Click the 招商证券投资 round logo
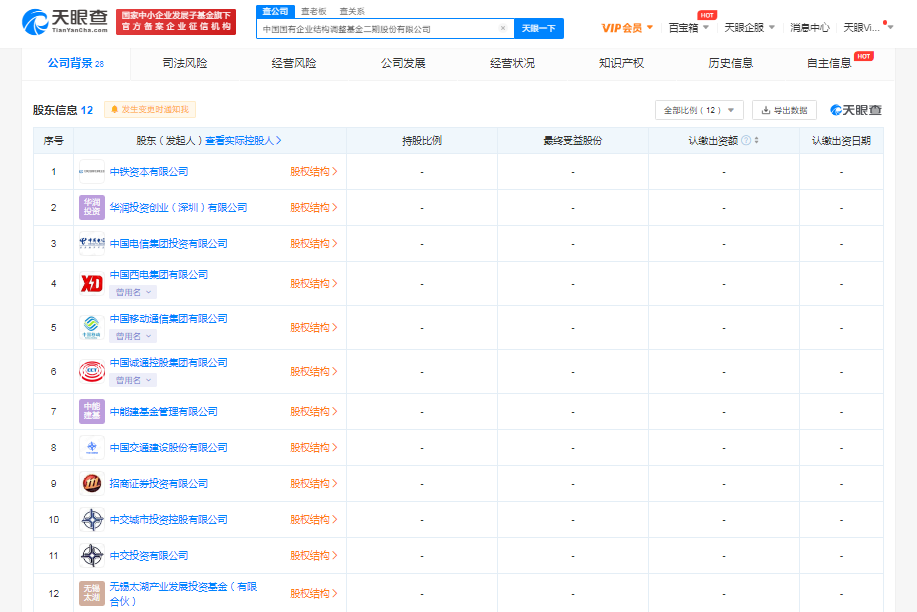Image resolution: width=917 pixels, height=612 pixels. click(x=92, y=483)
